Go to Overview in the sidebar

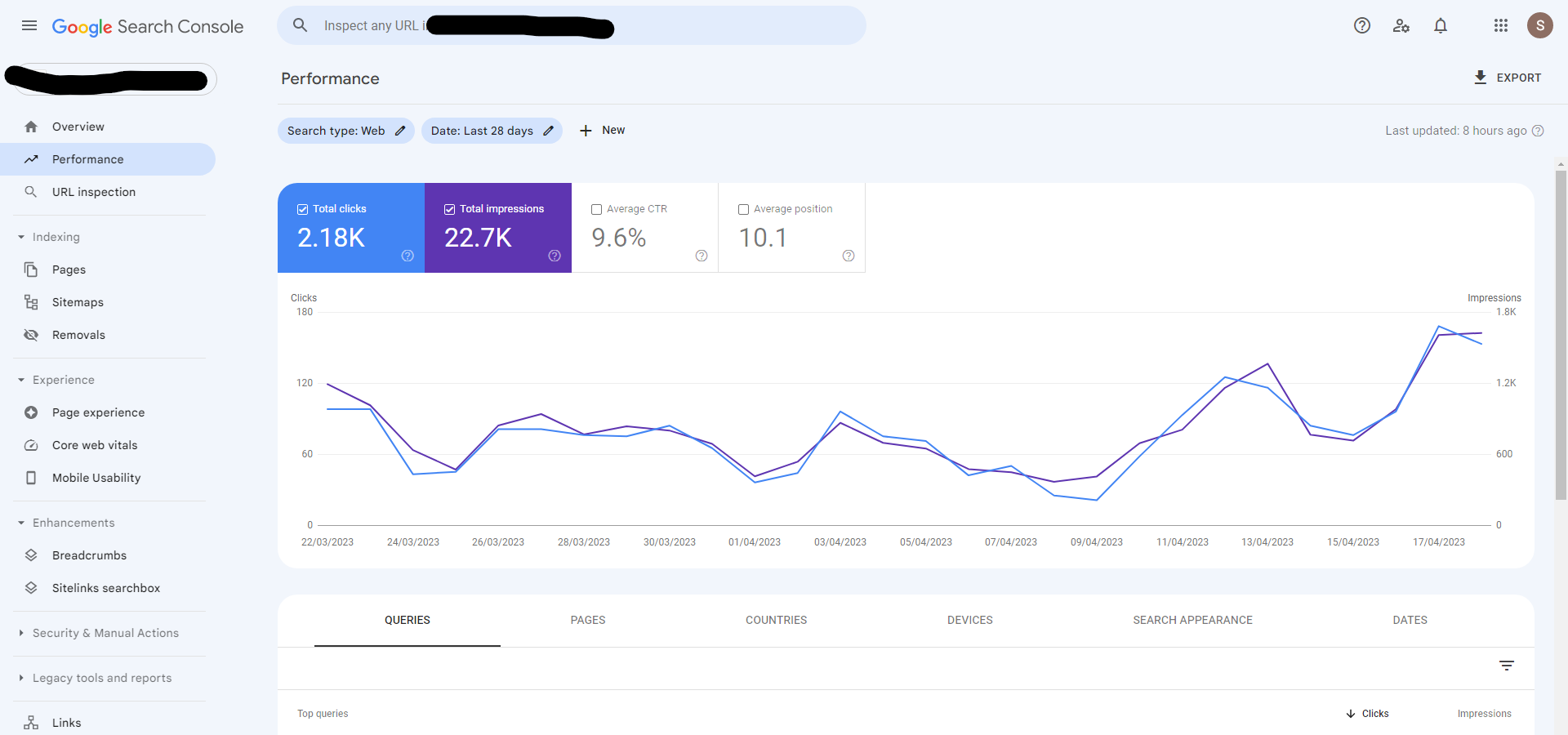(x=78, y=127)
